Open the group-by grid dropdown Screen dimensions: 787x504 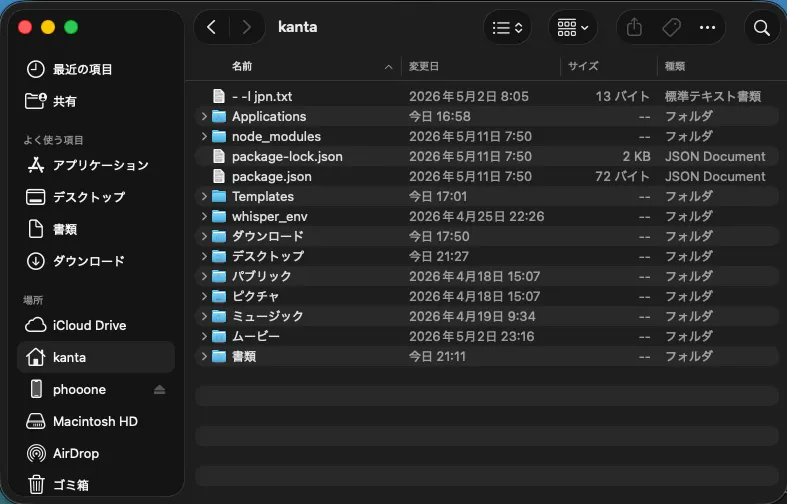coord(573,28)
